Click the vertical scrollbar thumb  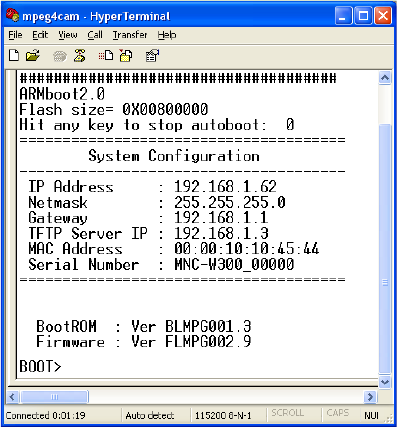tap(385, 248)
